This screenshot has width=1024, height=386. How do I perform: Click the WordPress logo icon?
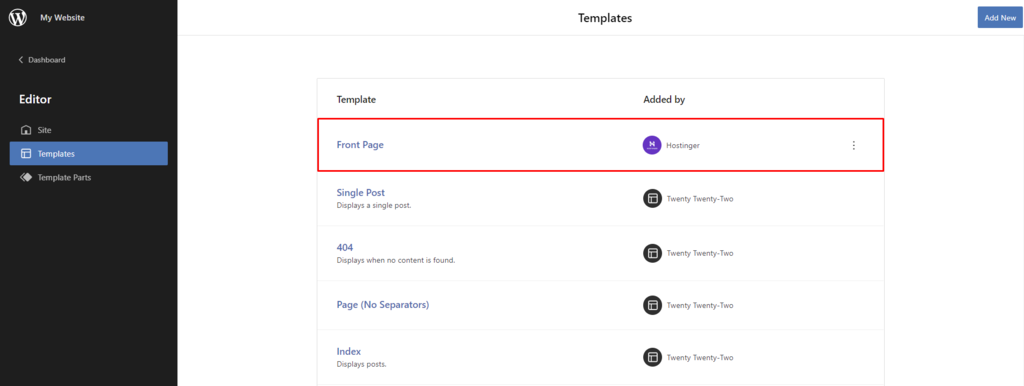coord(18,18)
